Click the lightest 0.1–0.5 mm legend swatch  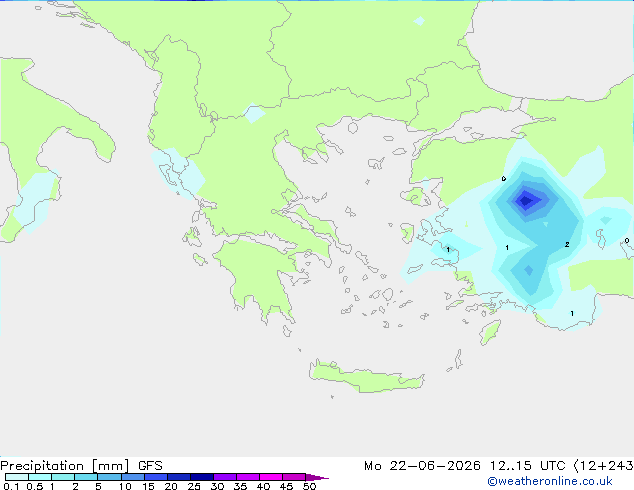pyautogui.click(x=17, y=477)
